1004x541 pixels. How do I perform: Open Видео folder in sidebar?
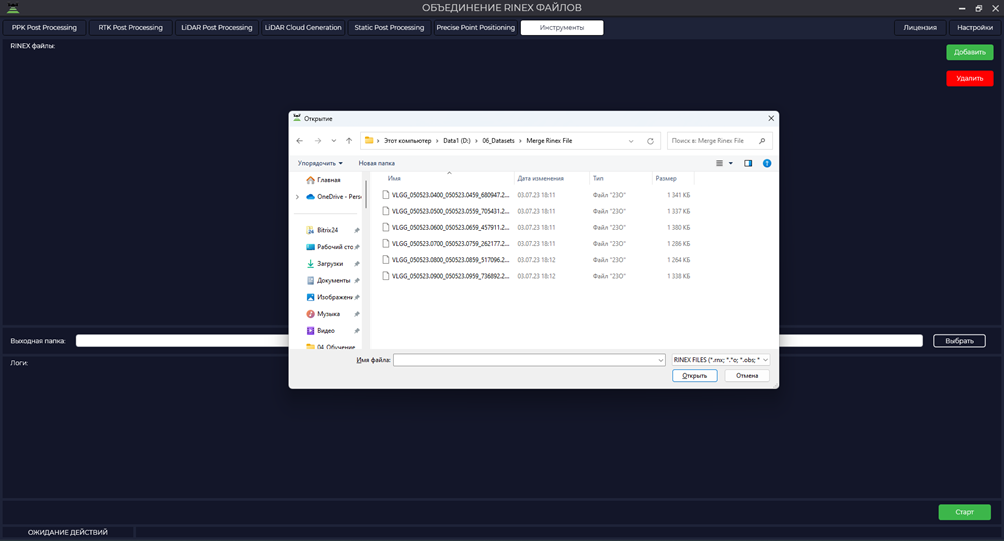(x=320, y=330)
